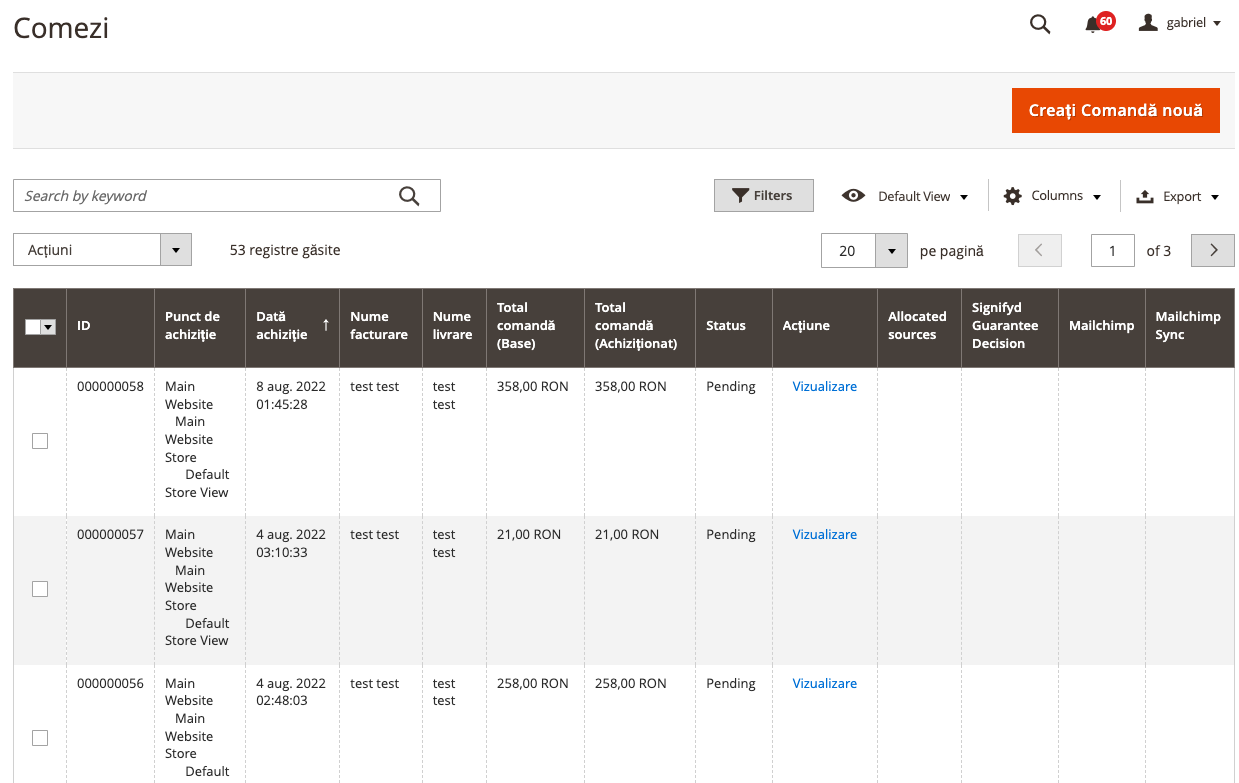
Task: Sort by Dată achiziție arrow
Action: point(326,325)
